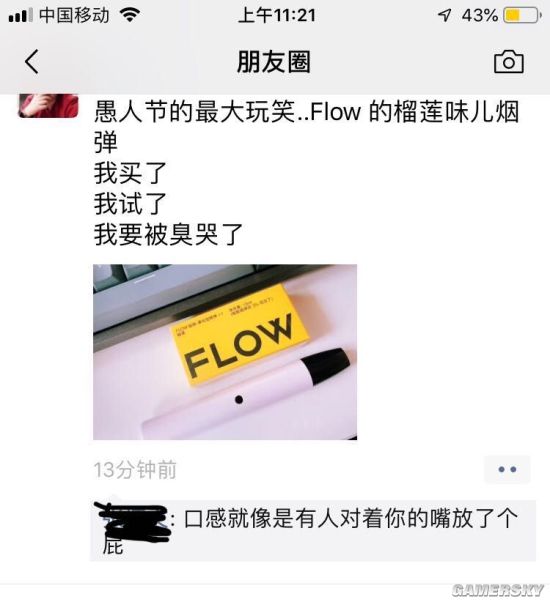Tap the back arrow in the header
Screen dimensions: 550x602
click(x=32, y=61)
